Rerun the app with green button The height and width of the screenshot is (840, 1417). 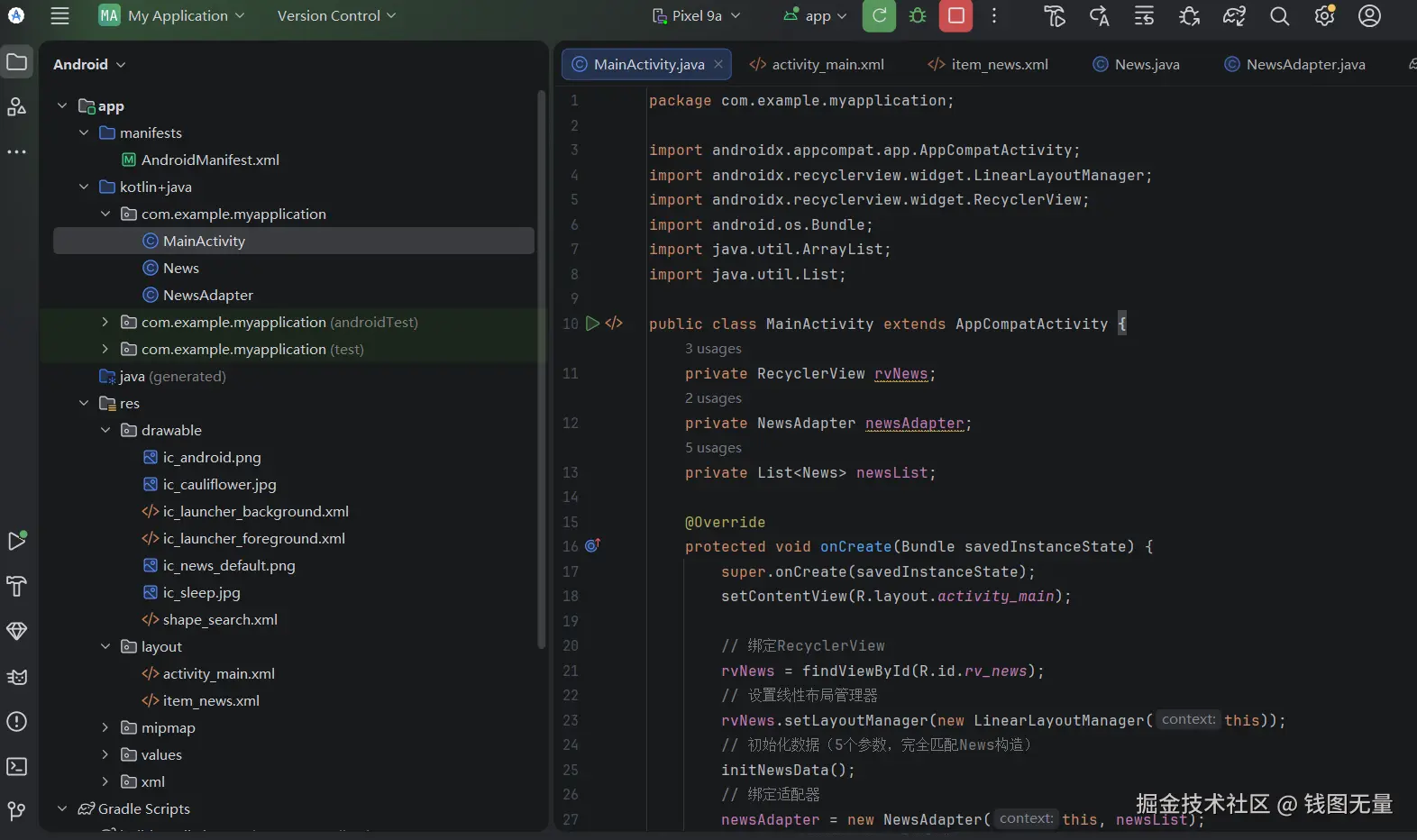tap(879, 16)
